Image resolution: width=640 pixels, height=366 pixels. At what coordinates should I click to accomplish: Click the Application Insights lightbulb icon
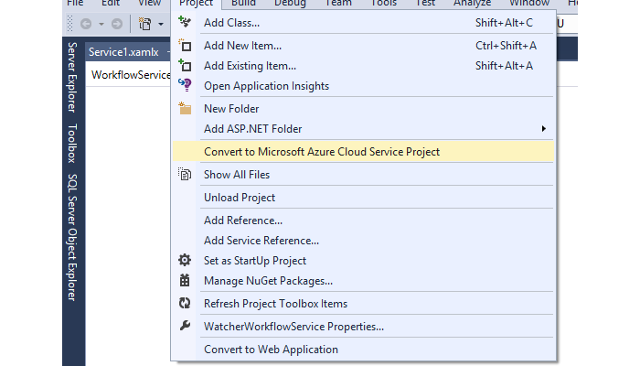coord(184,85)
